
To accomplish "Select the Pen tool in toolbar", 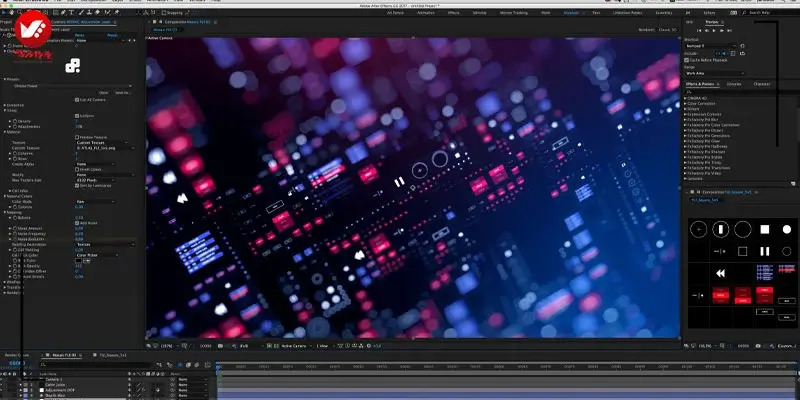I will [63, 12].
